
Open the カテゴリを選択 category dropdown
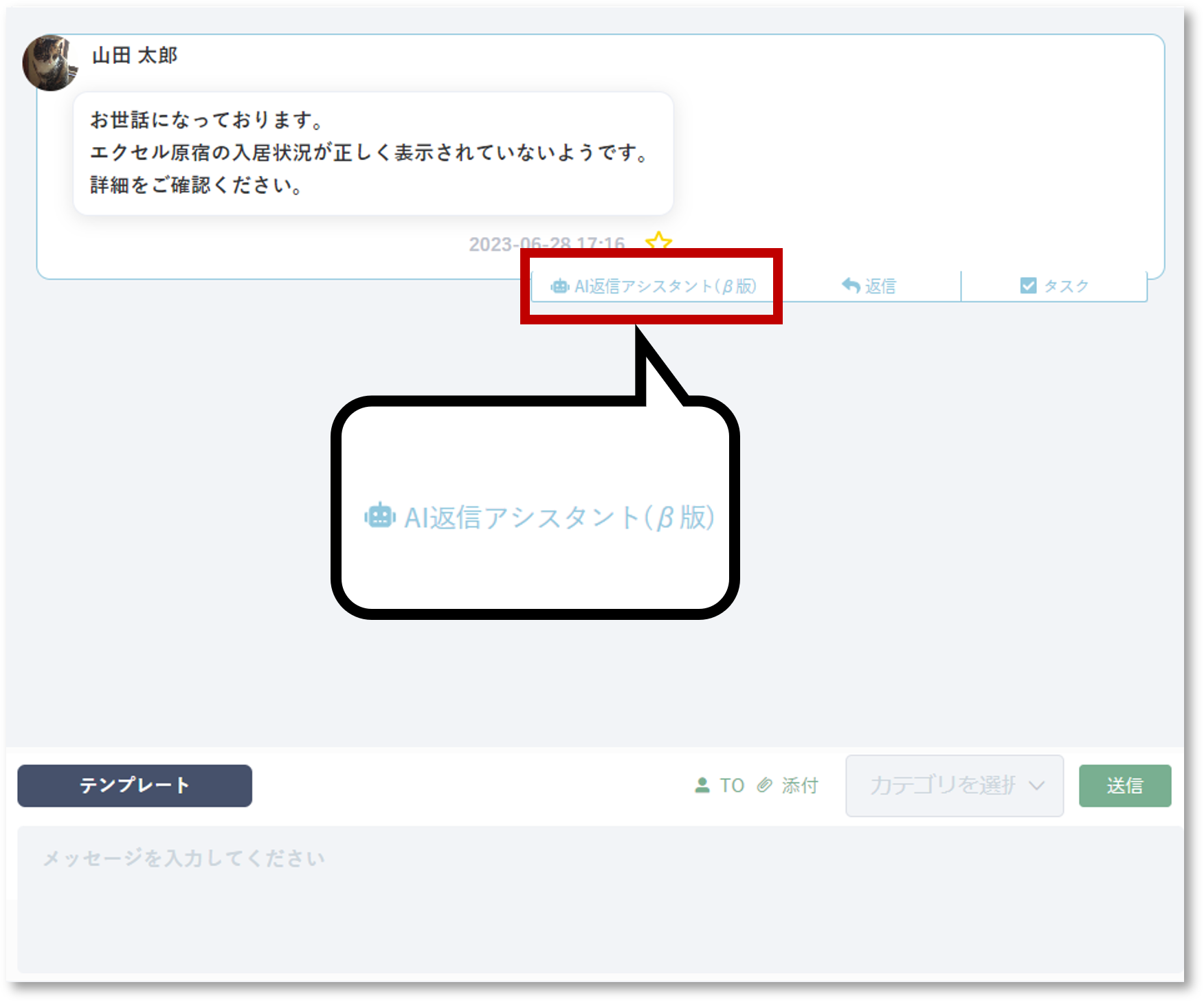(954, 786)
